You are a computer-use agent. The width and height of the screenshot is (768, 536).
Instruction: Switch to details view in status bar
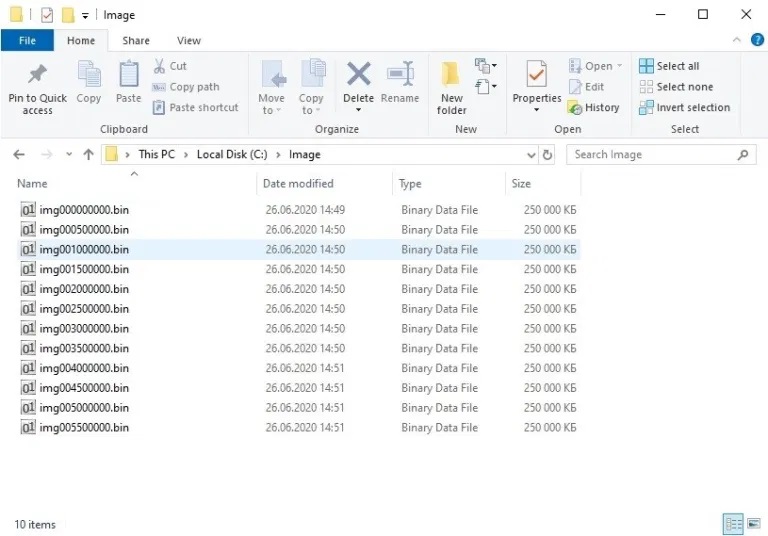[x=732, y=524]
